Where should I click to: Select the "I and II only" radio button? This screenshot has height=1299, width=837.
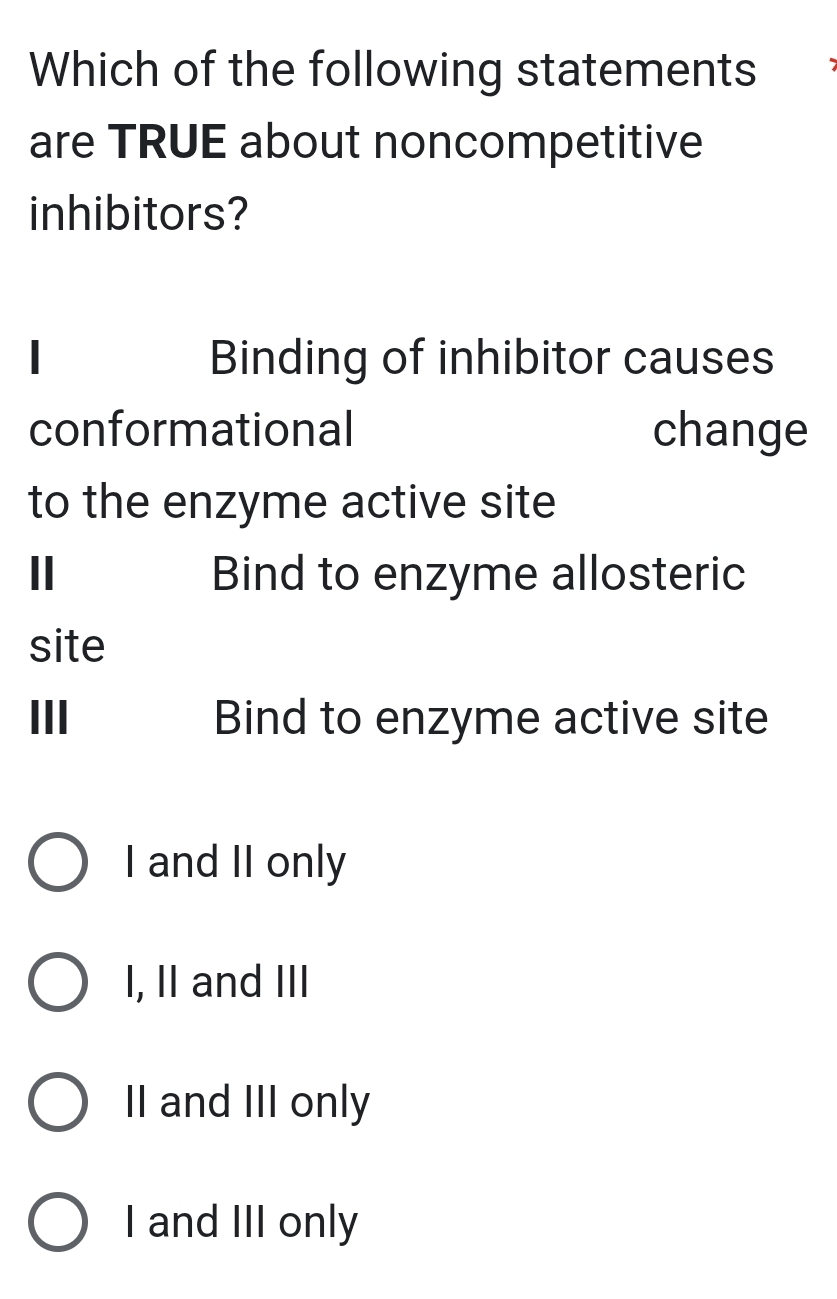57,862
